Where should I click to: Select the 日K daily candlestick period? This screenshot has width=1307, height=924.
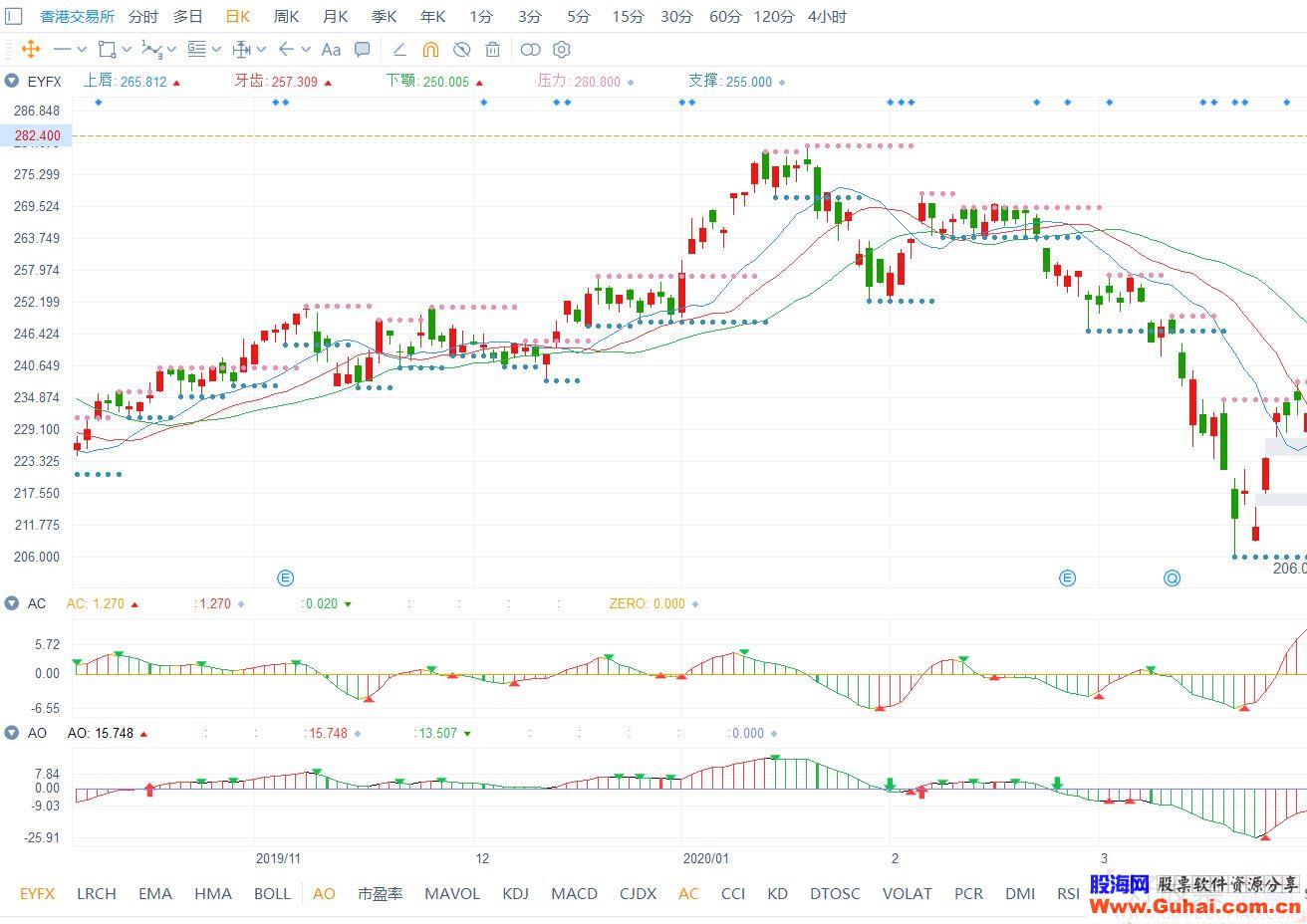pos(237,16)
